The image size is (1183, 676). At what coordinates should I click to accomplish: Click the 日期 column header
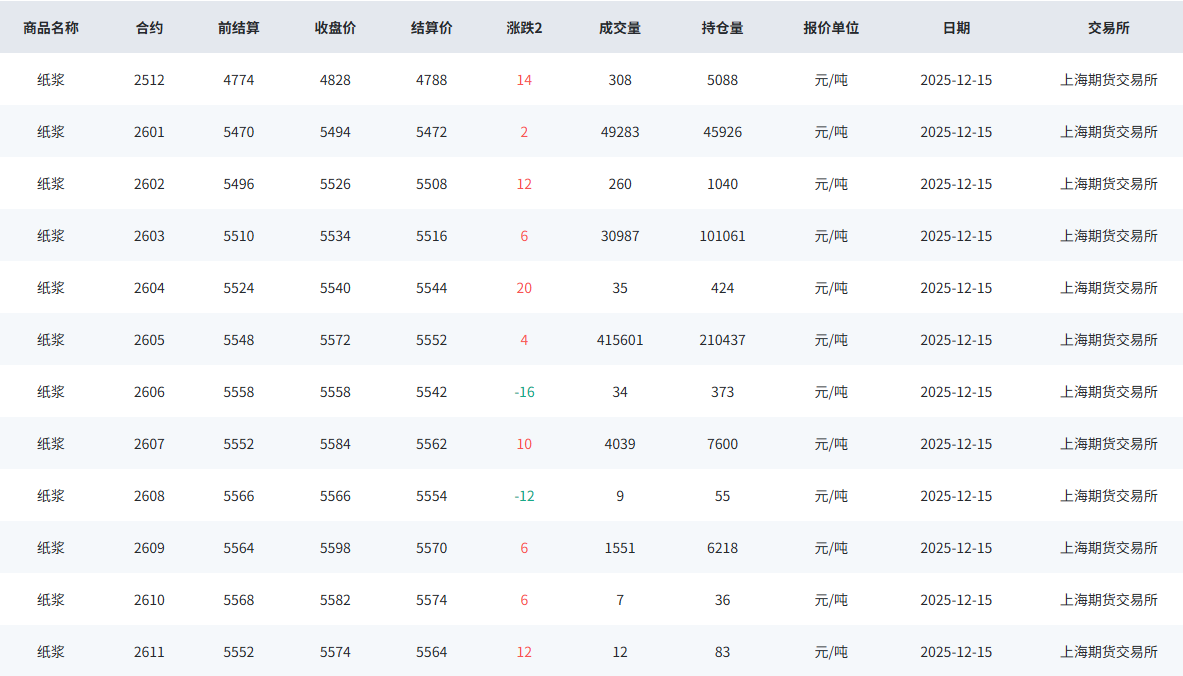pos(956,28)
